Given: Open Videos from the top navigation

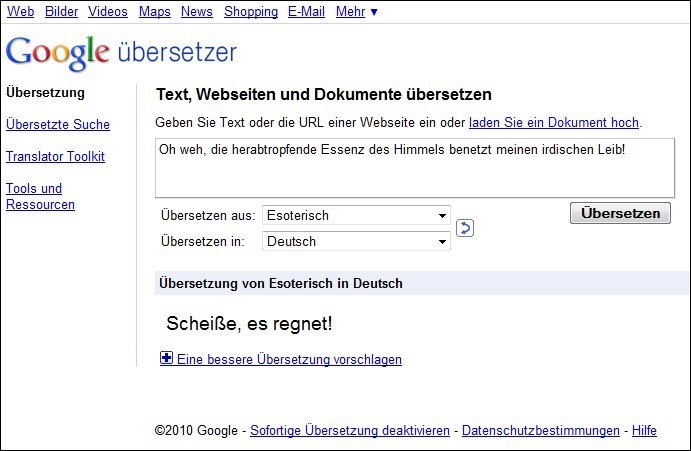Looking at the screenshot, I should pos(107,12).
